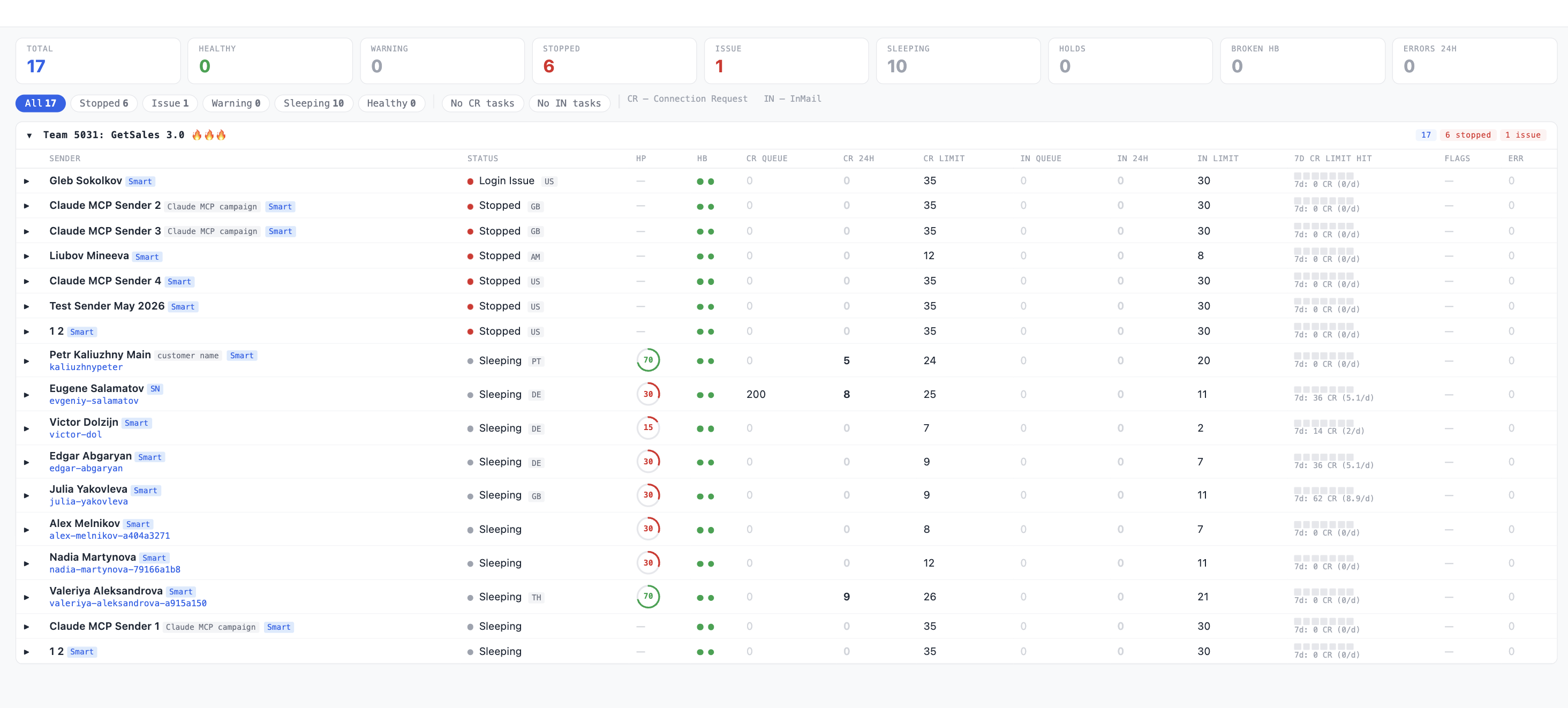Click Claude MCP campaign tag on Sender 3
The image size is (1568, 708).
coord(213,231)
